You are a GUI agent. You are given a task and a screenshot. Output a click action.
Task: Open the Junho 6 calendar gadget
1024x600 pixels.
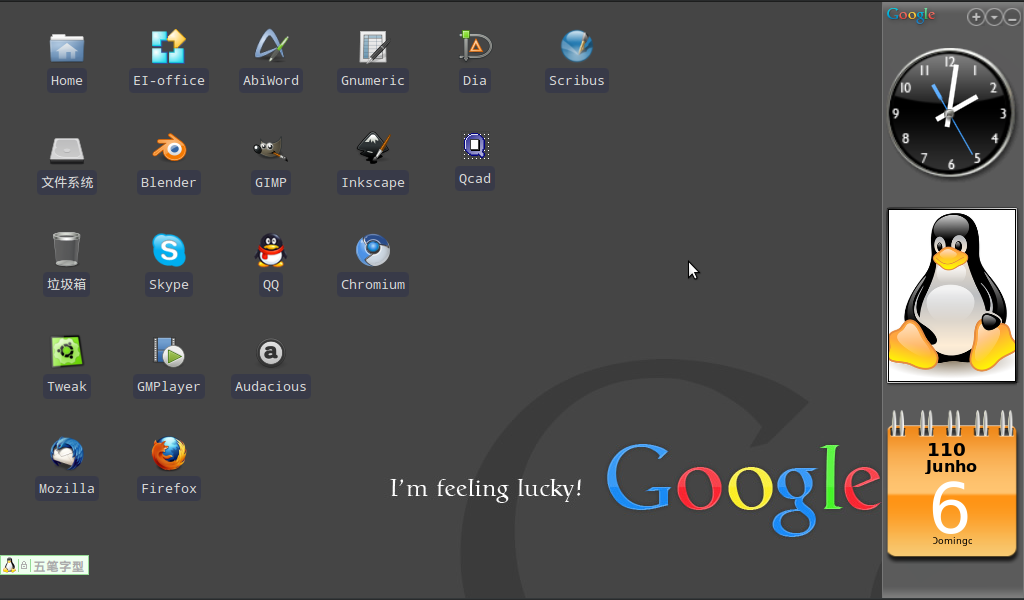(x=952, y=485)
